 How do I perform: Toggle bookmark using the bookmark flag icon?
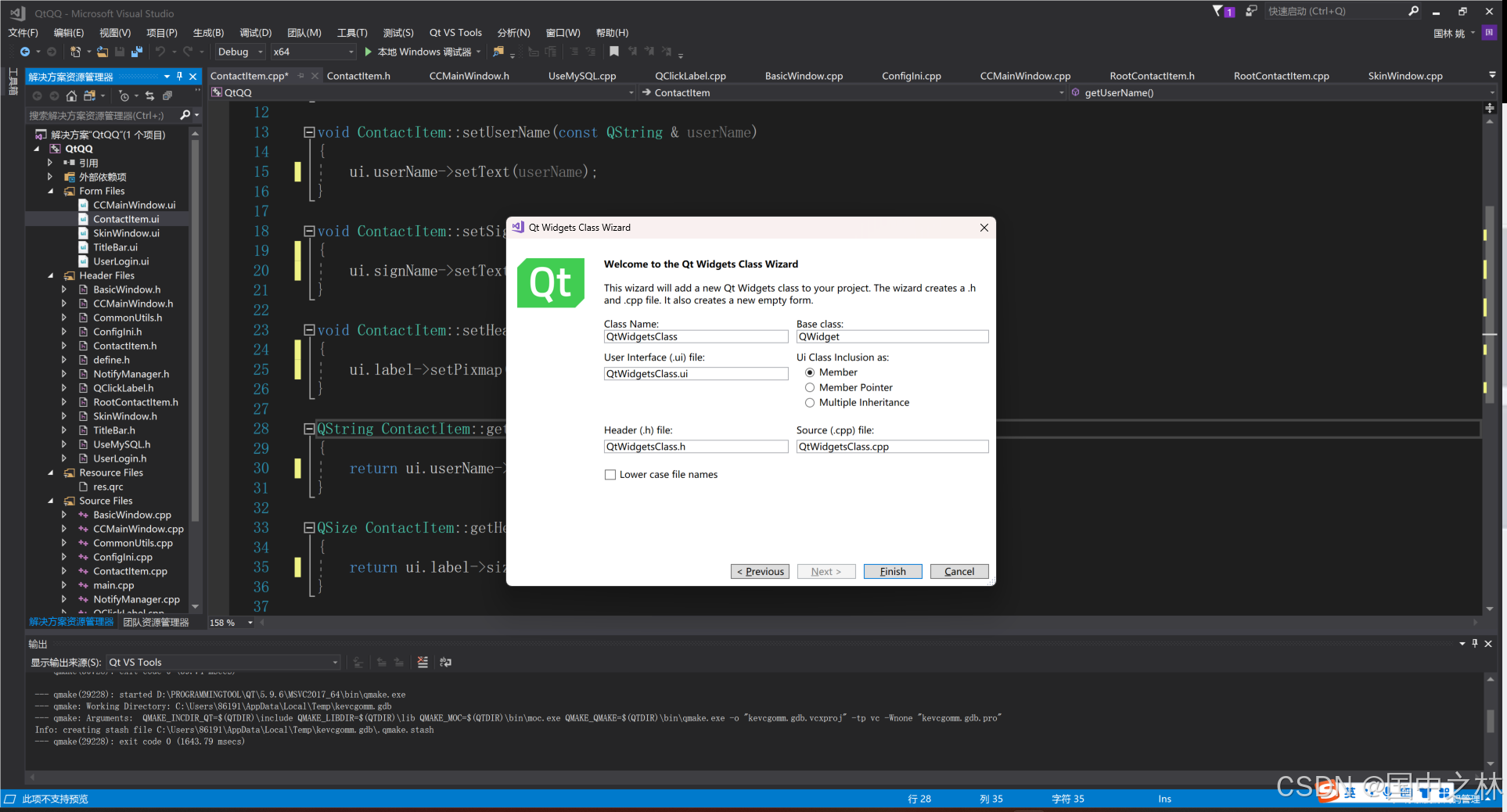614,52
